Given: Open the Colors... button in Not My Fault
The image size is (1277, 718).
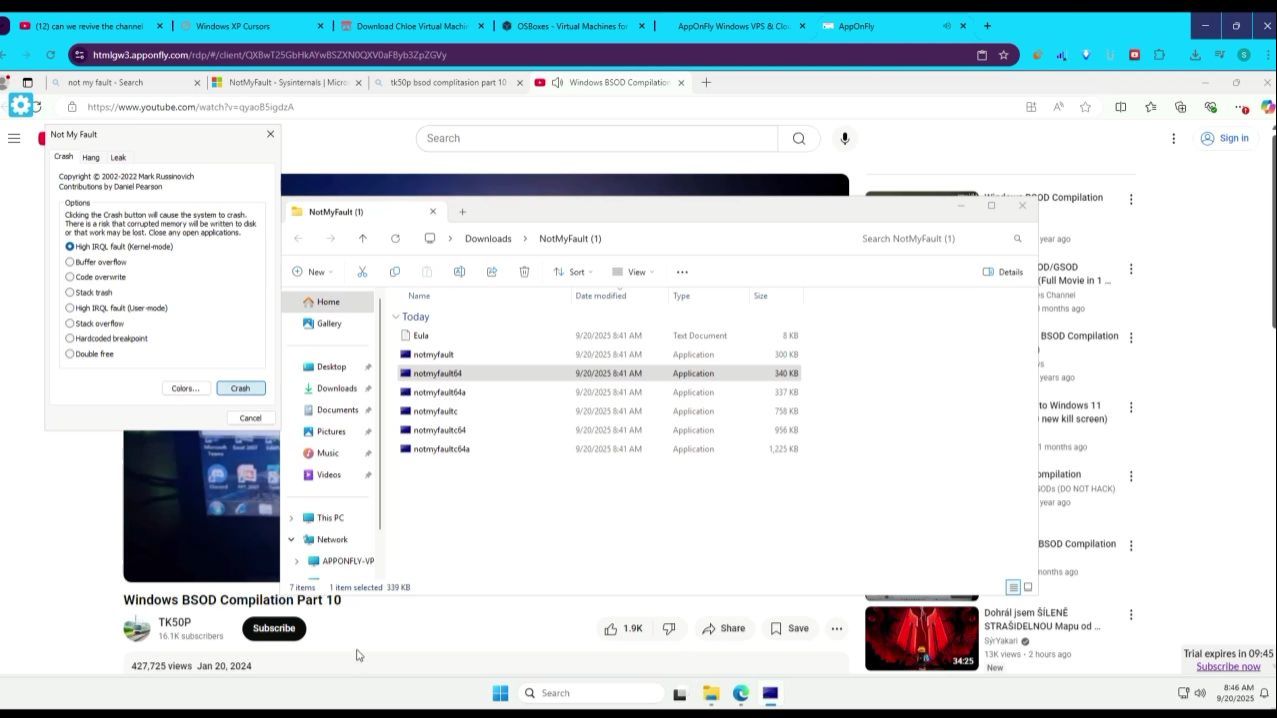Looking at the screenshot, I should point(185,389).
